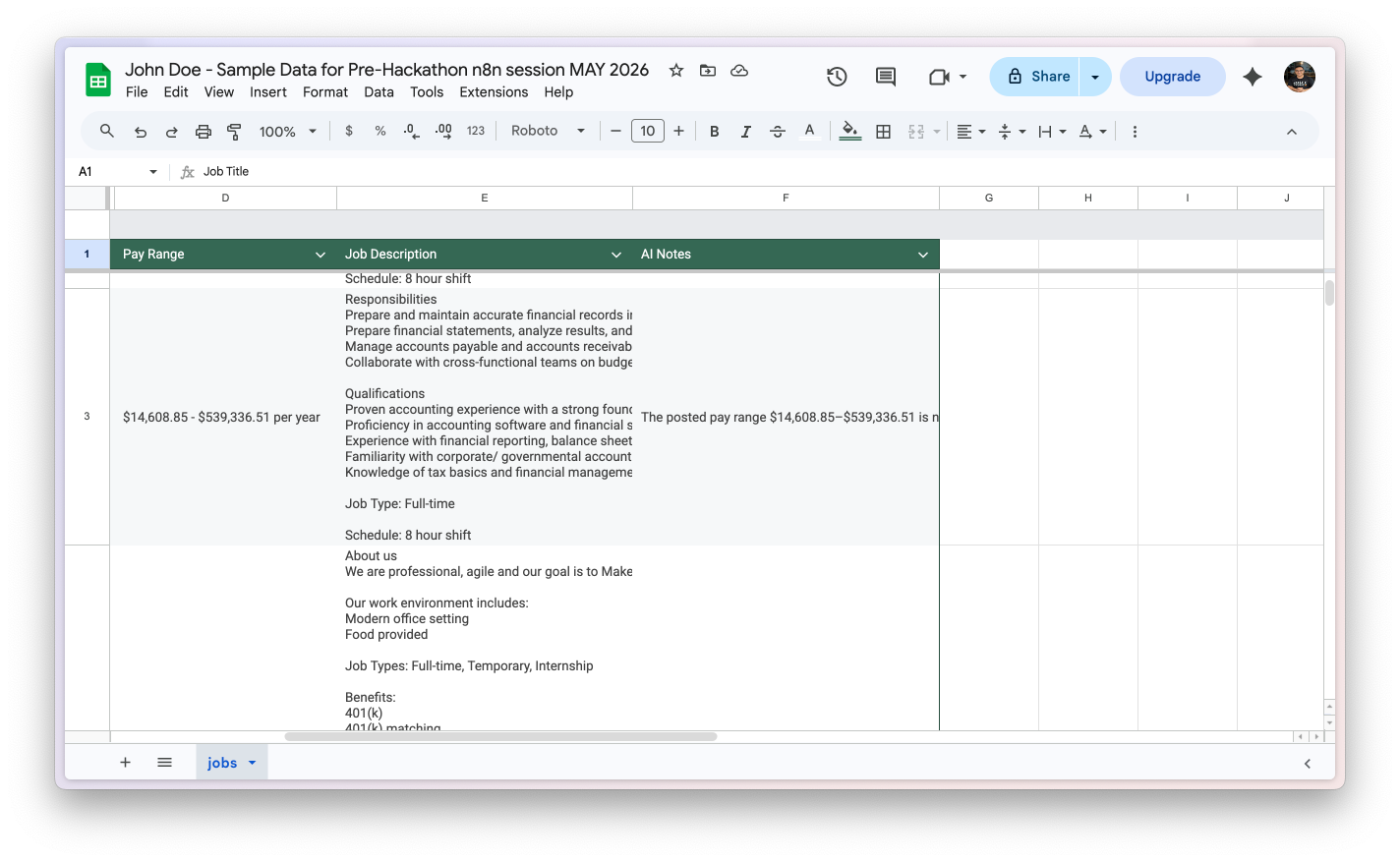1400x862 pixels.
Task: Click the font size input field
Action: [647, 131]
